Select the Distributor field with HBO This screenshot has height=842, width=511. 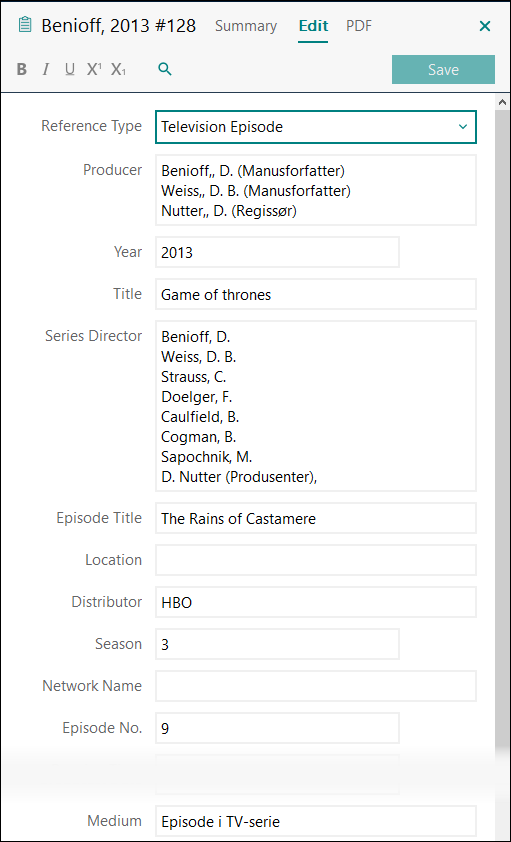coord(316,602)
